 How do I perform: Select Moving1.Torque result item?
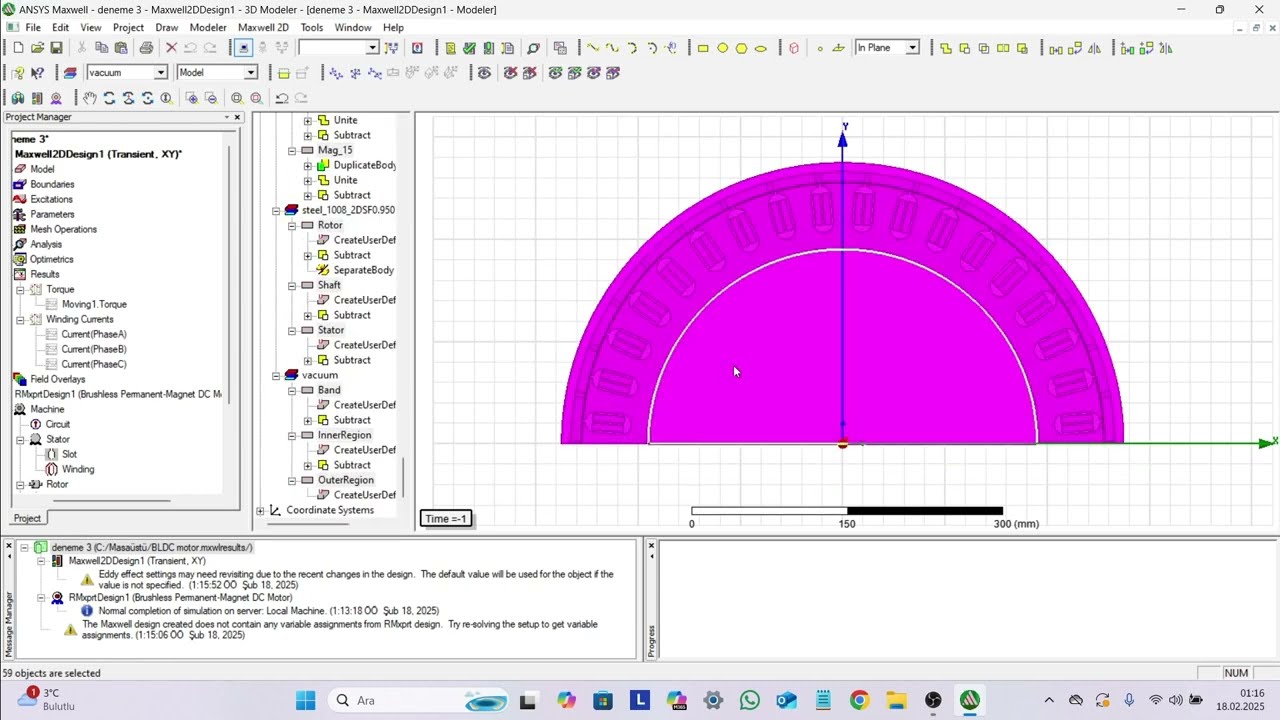pos(94,304)
